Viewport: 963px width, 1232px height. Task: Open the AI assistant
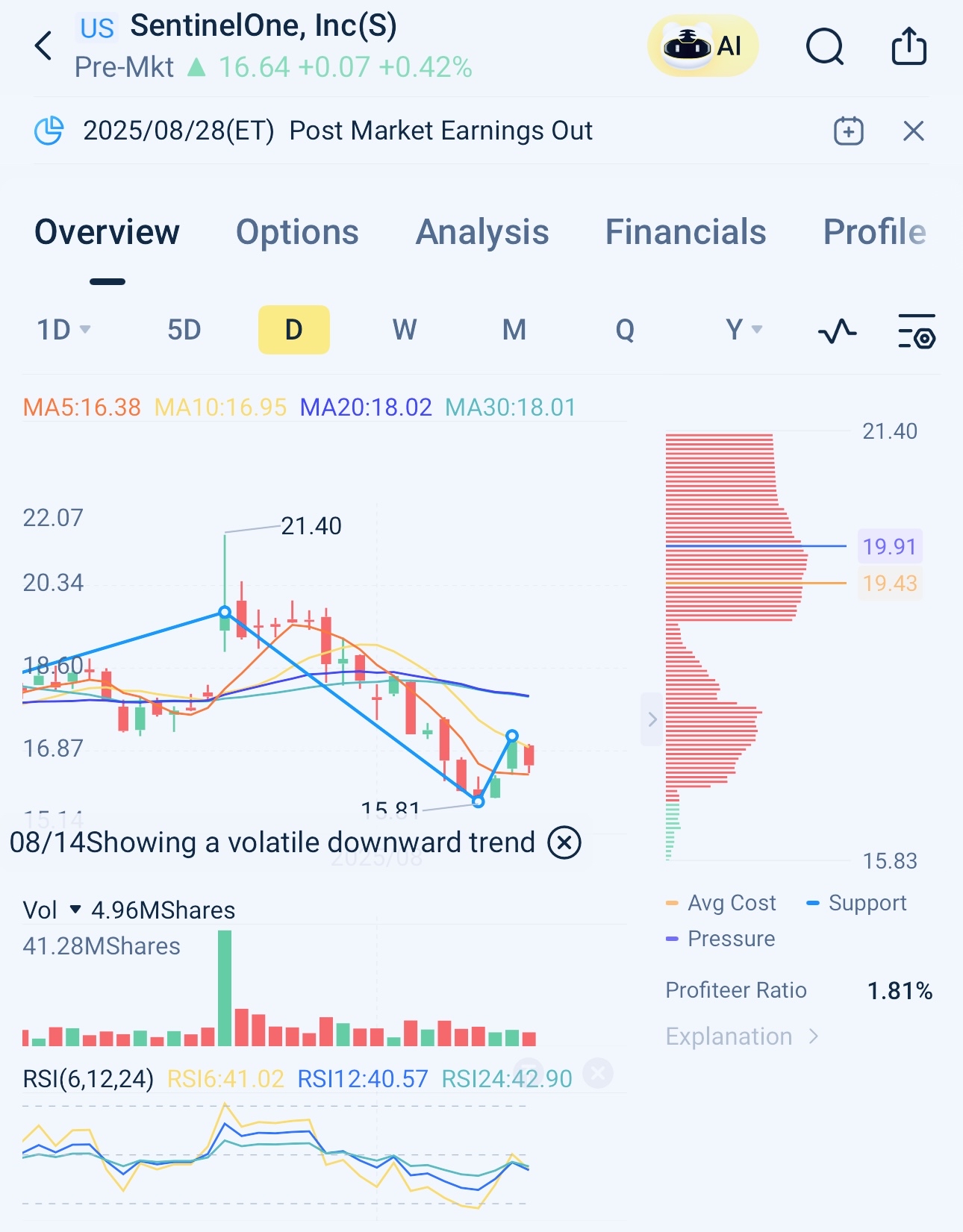(702, 46)
